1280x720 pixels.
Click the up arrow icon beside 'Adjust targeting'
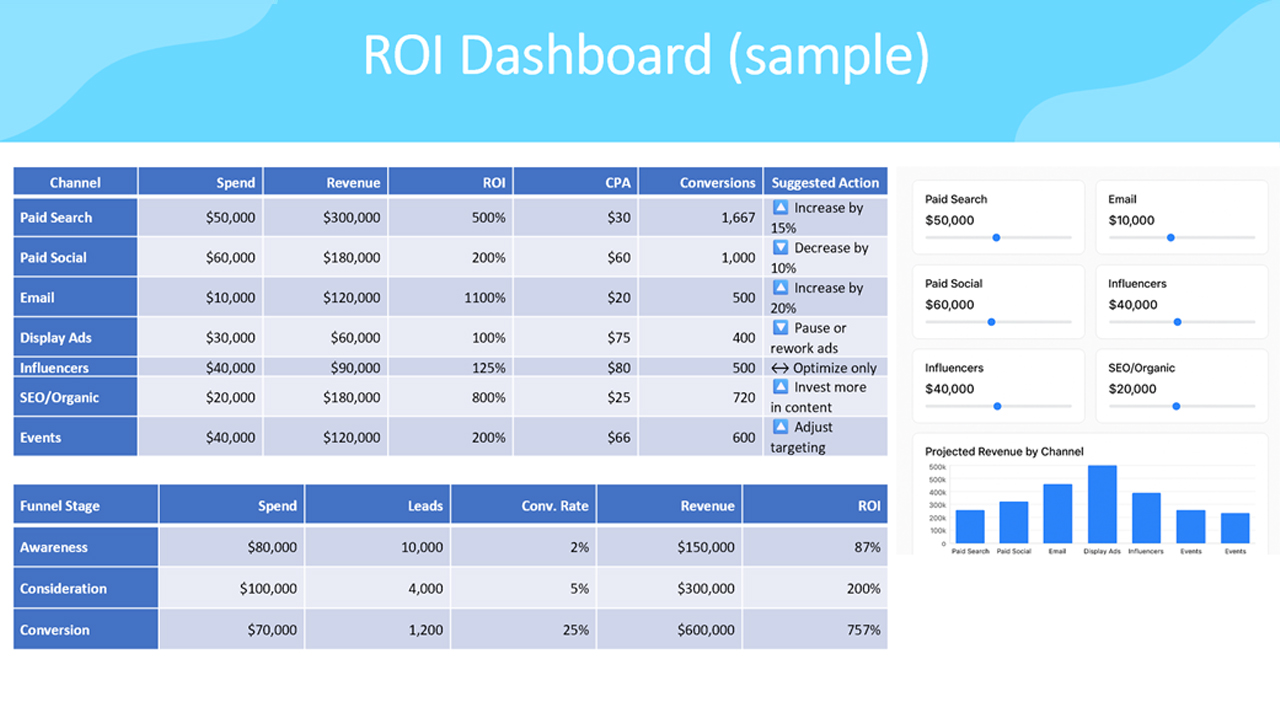click(781, 427)
